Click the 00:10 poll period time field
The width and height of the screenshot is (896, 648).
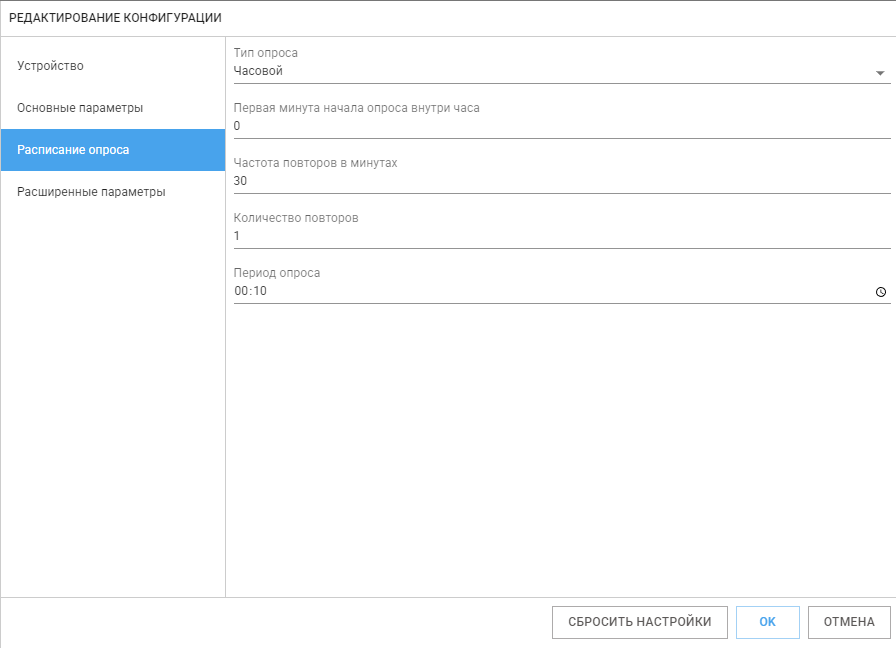click(x=551, y=291)
